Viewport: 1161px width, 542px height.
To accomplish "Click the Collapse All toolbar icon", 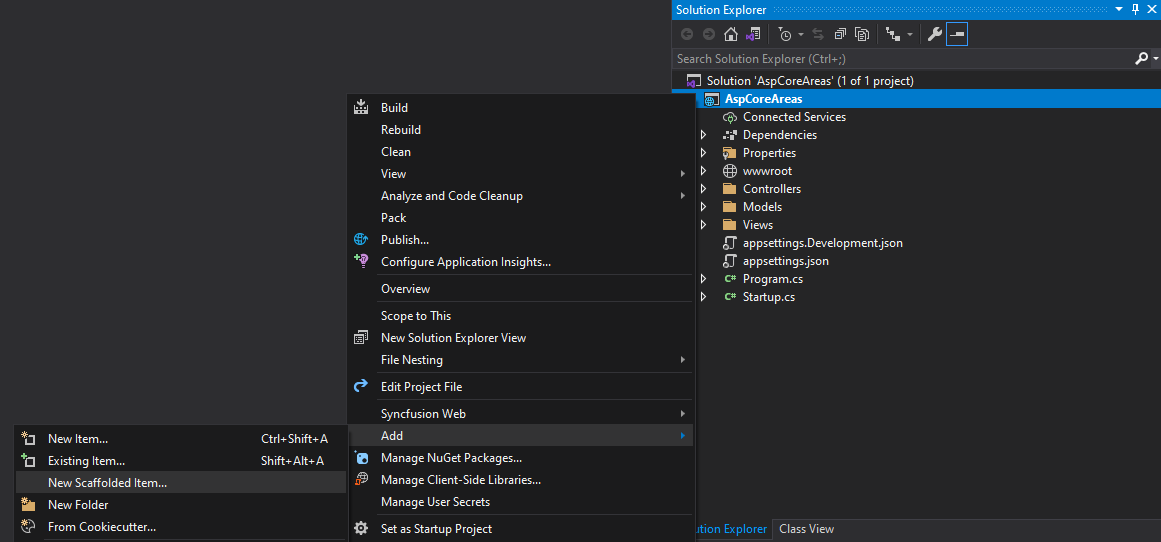I will point(840,34).
